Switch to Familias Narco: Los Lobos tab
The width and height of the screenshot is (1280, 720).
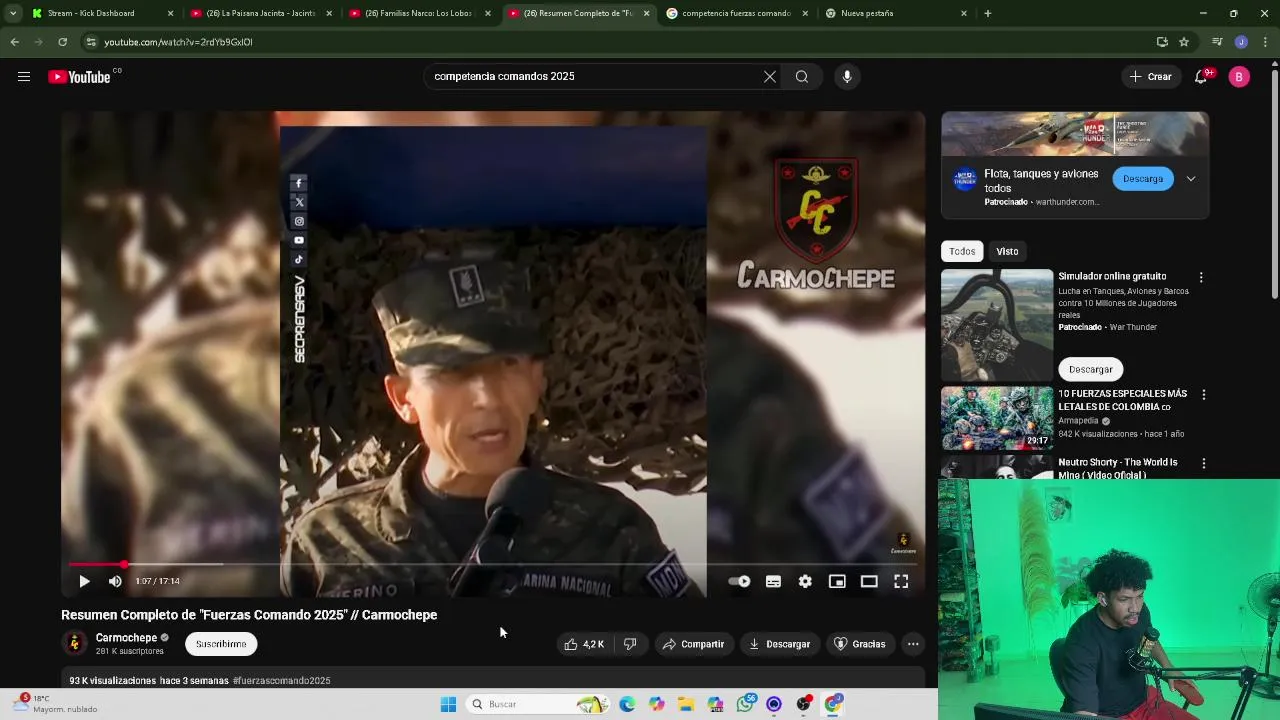tap(418, 13)
